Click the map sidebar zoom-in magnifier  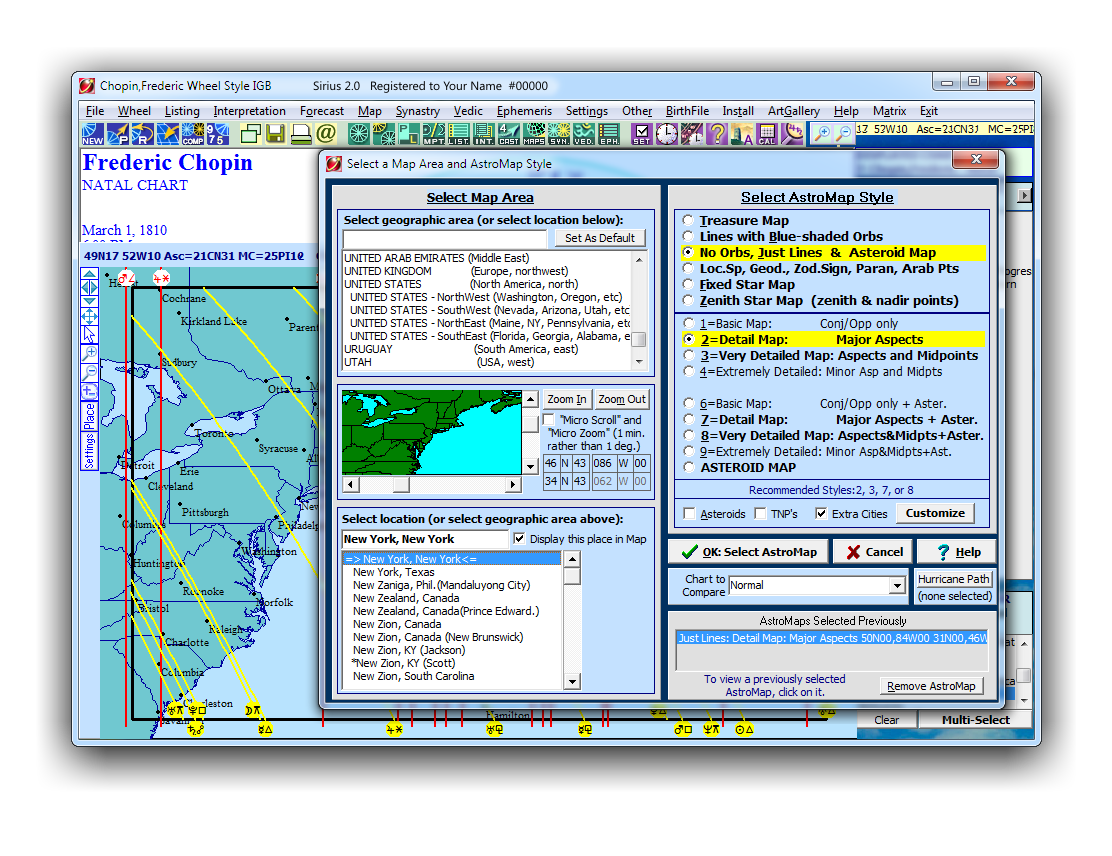[x=89, y=353]
